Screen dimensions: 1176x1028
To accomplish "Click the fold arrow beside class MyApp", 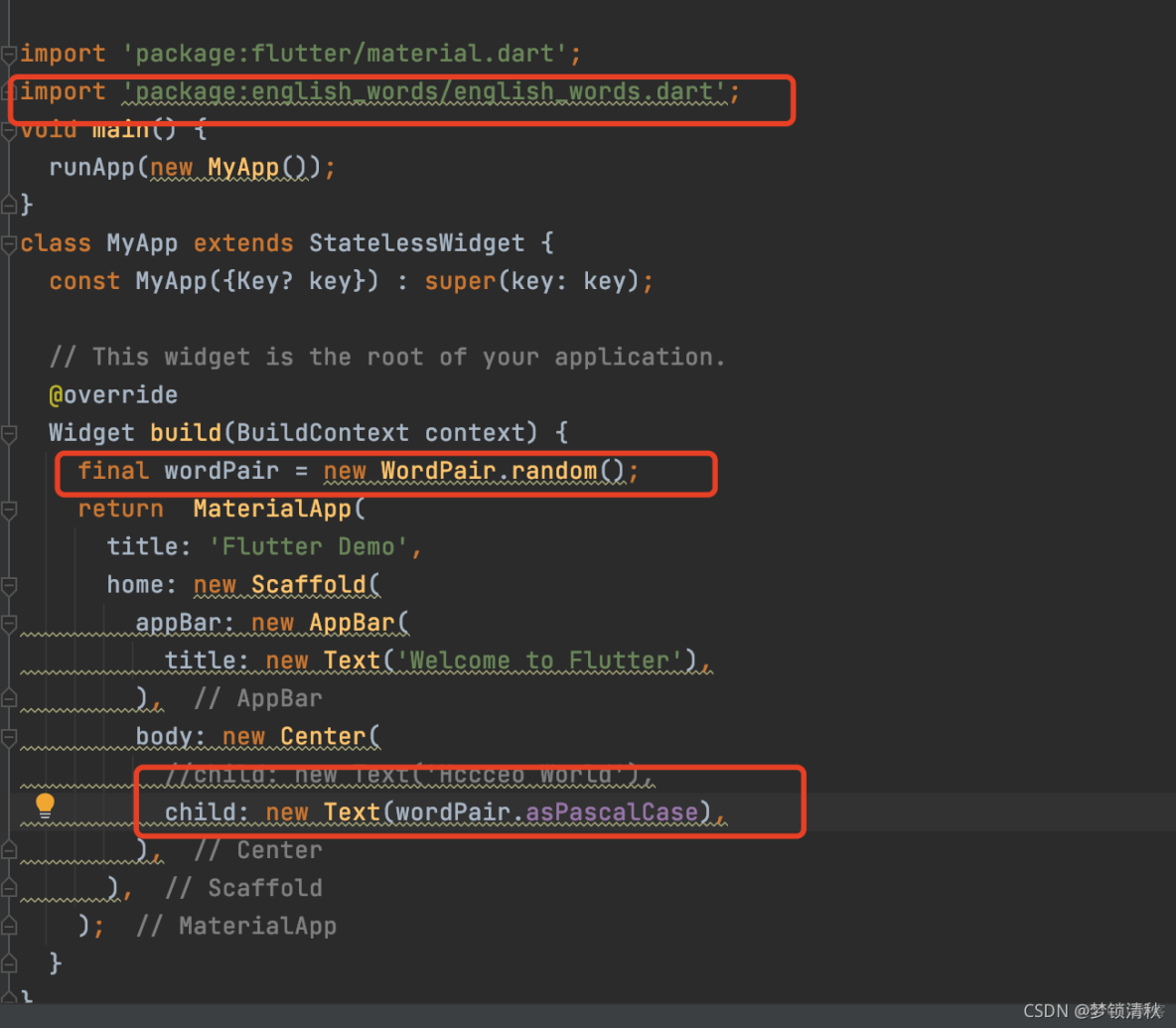I will (9, 241).
